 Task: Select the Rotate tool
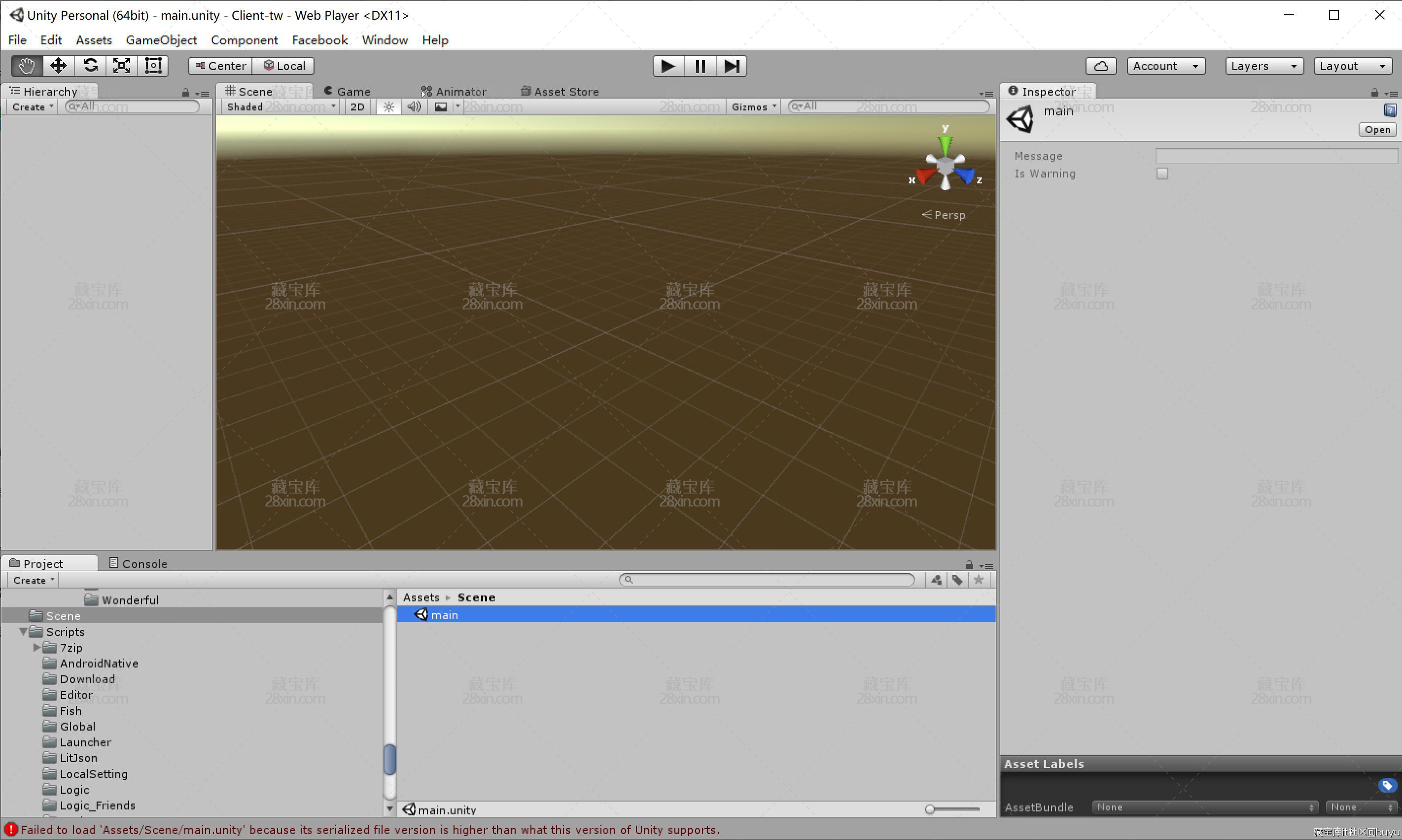[90, 66]
